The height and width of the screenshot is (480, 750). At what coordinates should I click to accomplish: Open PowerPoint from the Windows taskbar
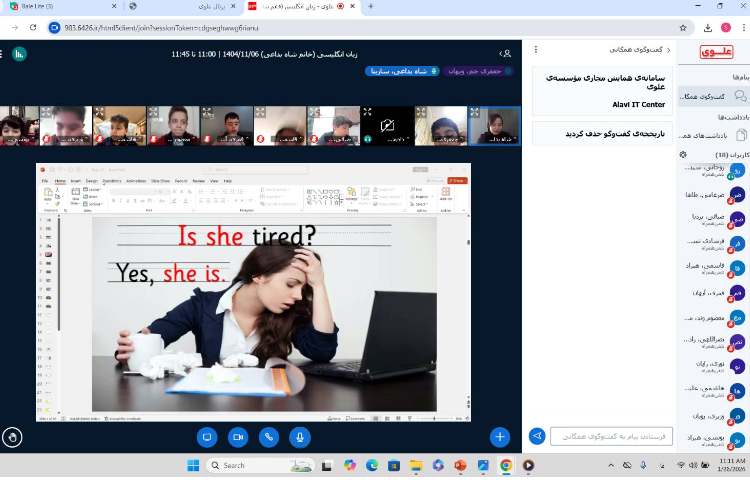[x=460, y=465]
